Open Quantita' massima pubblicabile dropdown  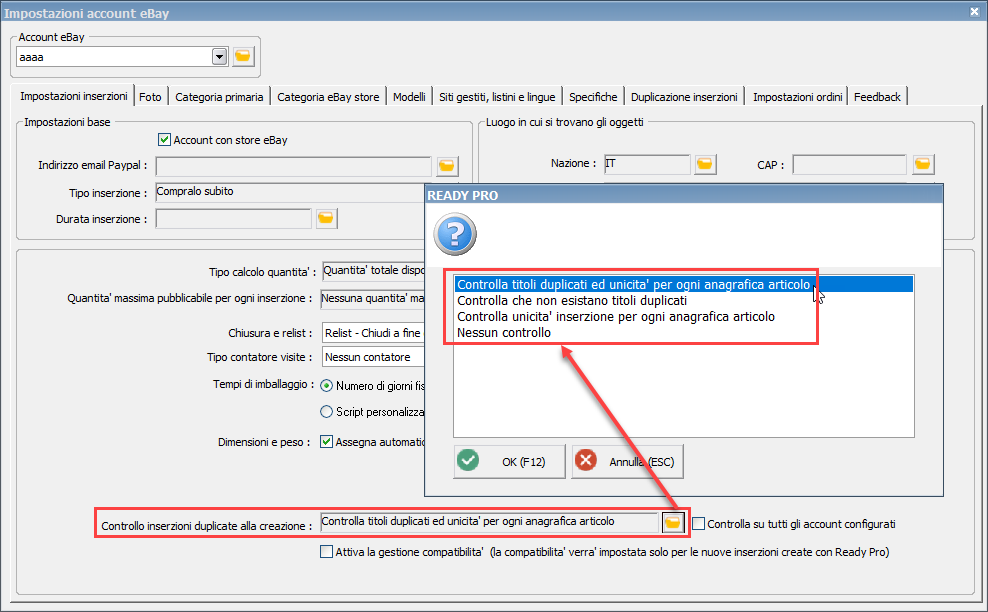[x=372, y=298]
